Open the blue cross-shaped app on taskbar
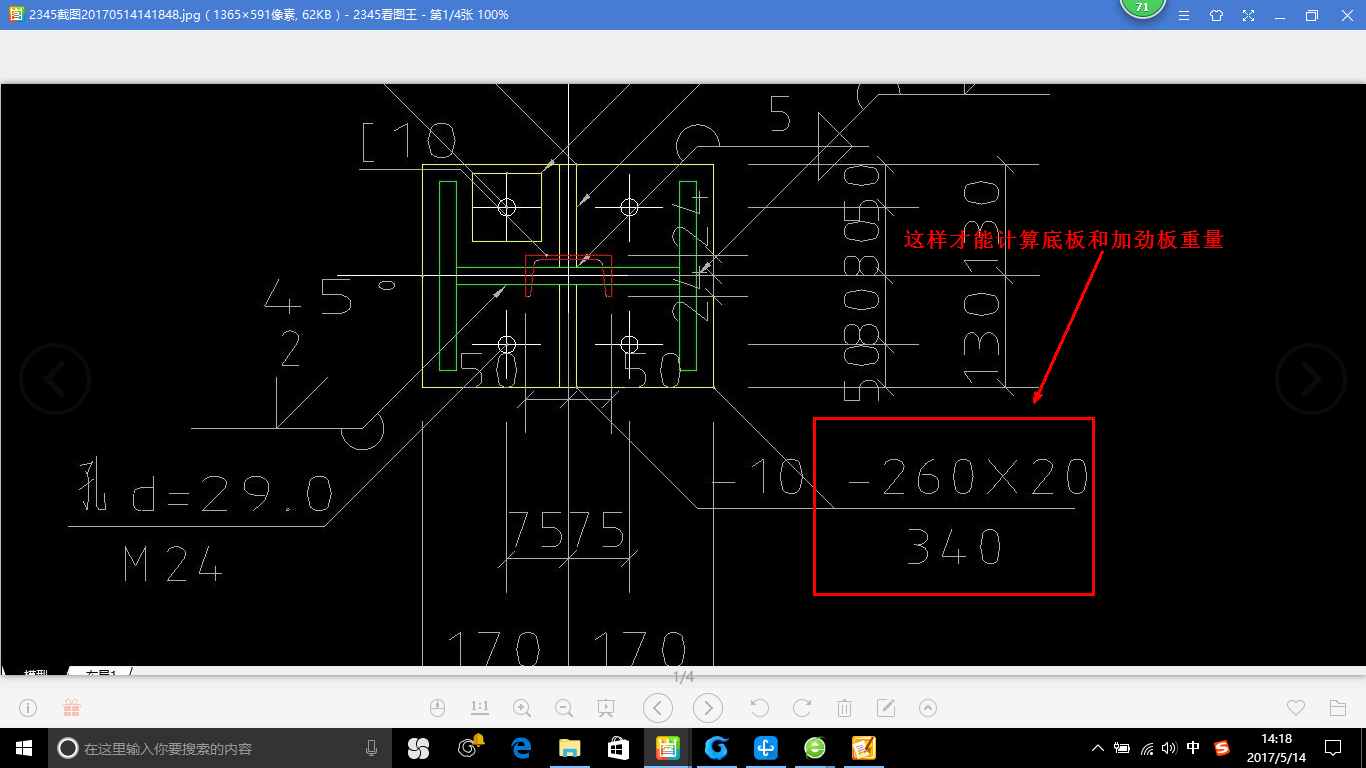 (766, 748)
